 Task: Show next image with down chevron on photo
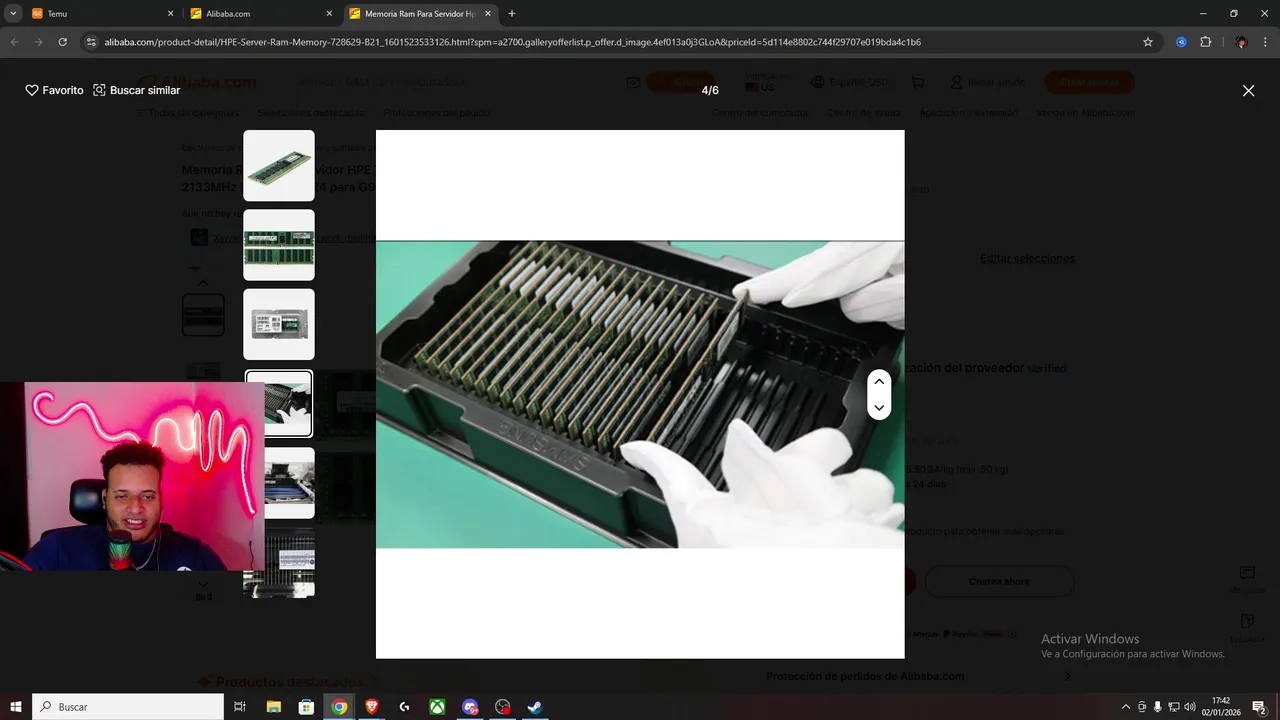click(879, 407)
